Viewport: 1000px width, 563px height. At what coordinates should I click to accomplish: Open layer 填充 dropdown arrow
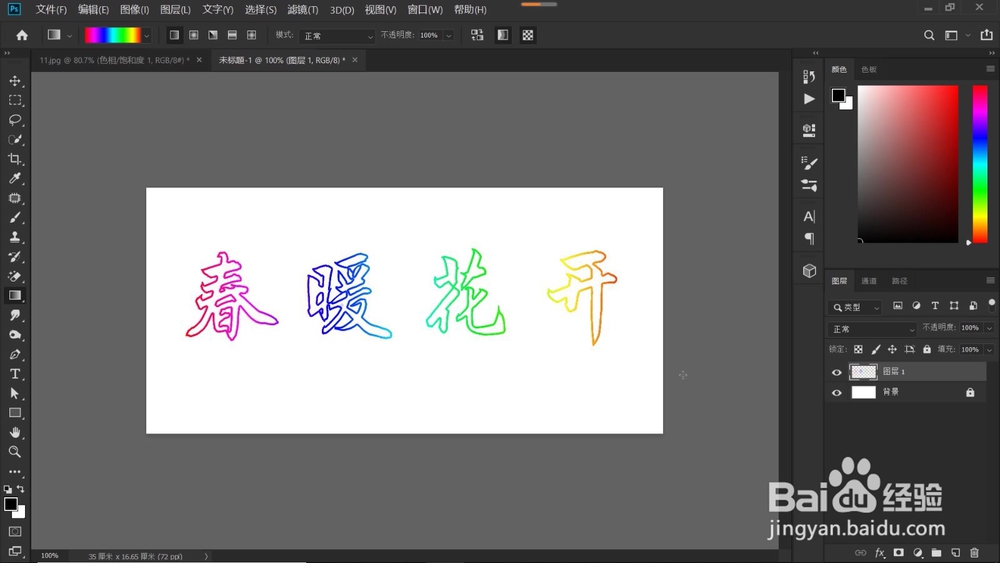[x=989, y=349]
